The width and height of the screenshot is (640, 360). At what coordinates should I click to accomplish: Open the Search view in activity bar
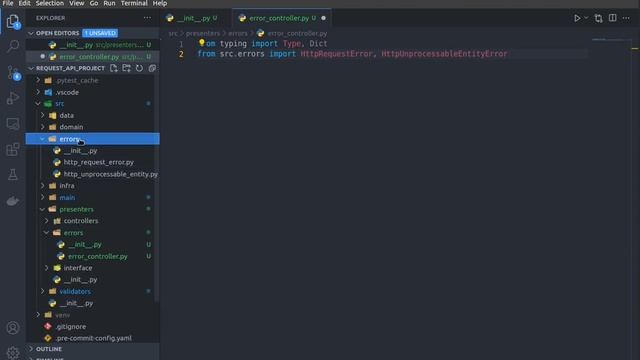click(13, 46)
